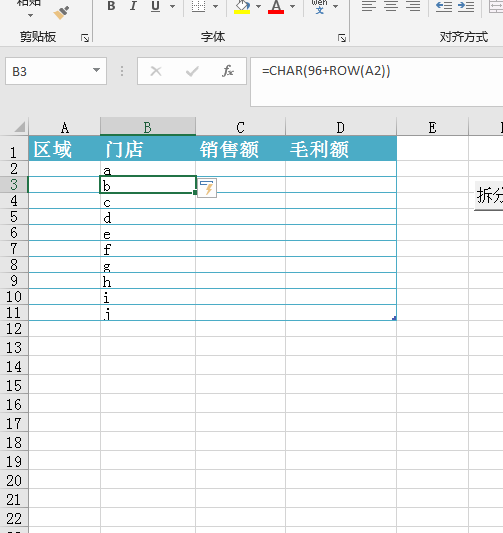Open fill color dropdown arrow
The image size is (503, 533).
tap(258, 6)
